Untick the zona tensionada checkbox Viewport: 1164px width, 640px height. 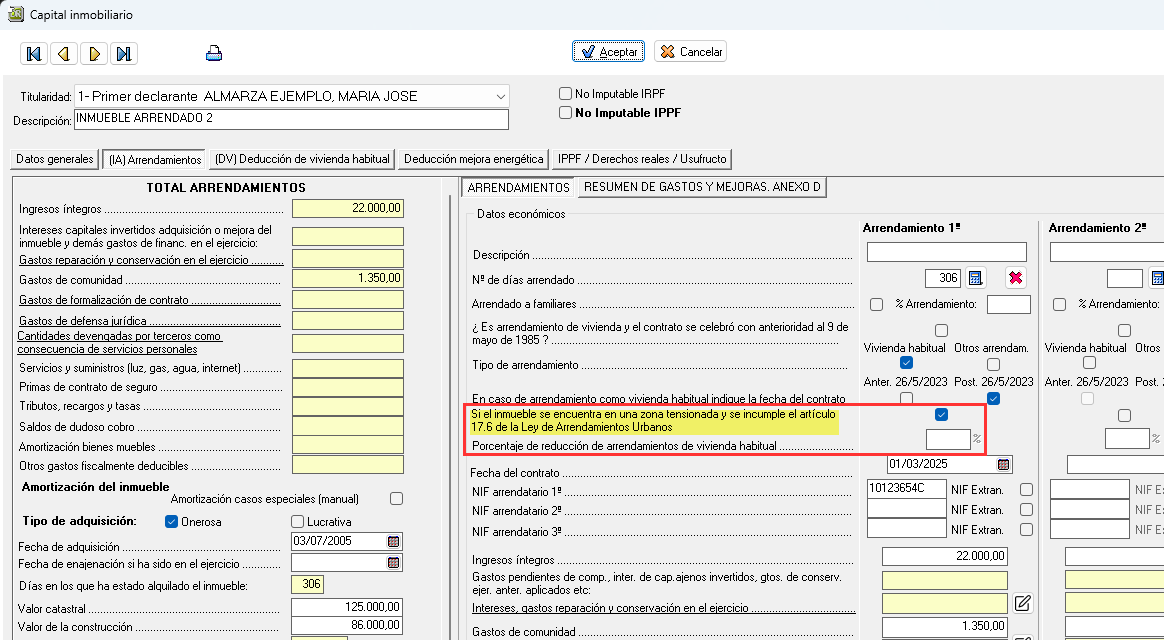941,415
